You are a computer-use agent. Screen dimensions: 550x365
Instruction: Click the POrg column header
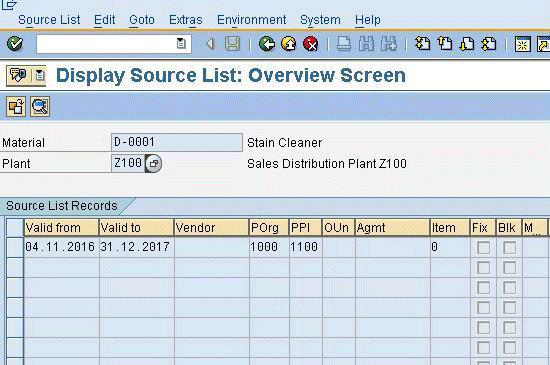coord(269,228)
